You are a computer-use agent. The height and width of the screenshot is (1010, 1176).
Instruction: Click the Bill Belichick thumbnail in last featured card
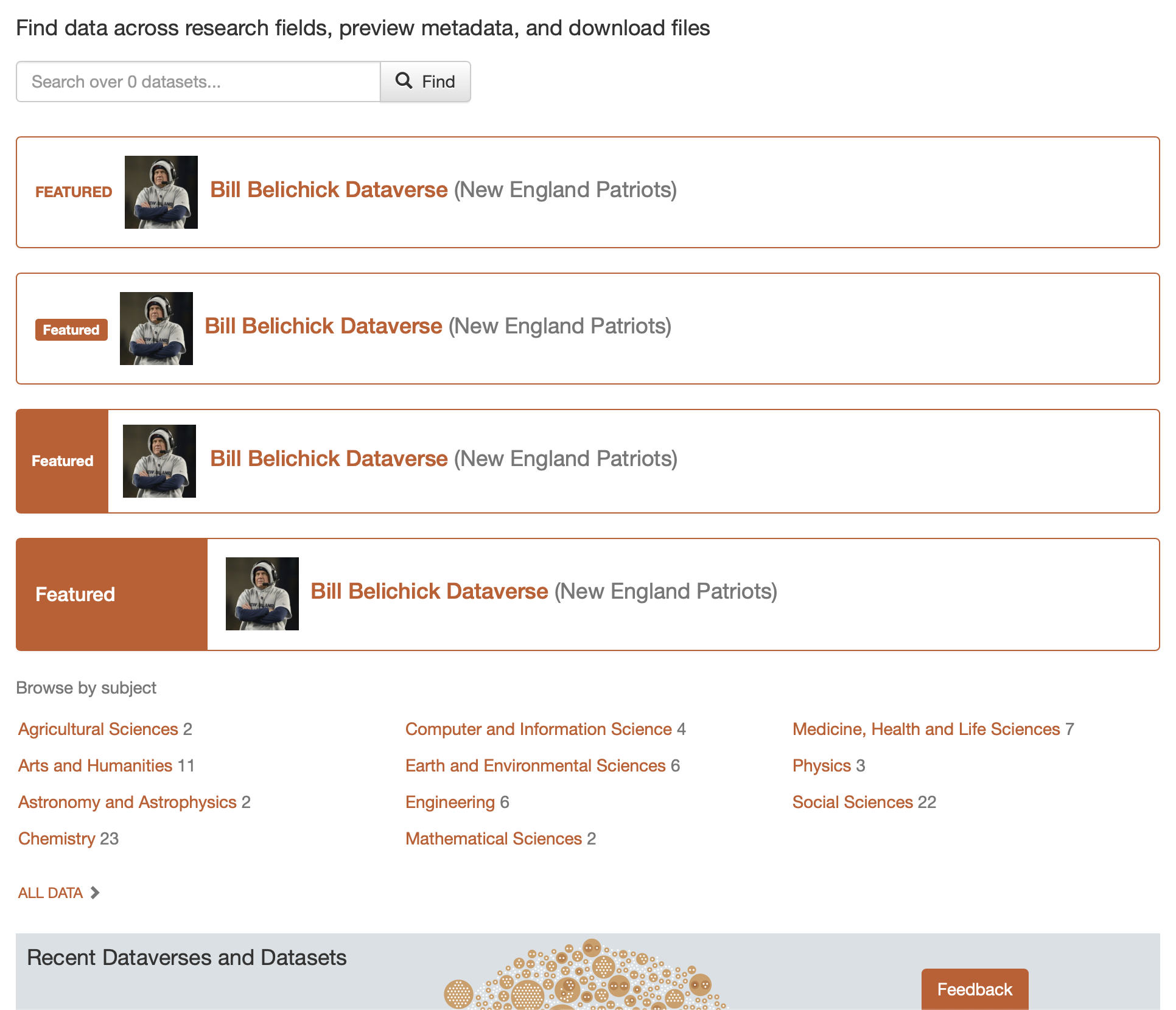[262, 594]
